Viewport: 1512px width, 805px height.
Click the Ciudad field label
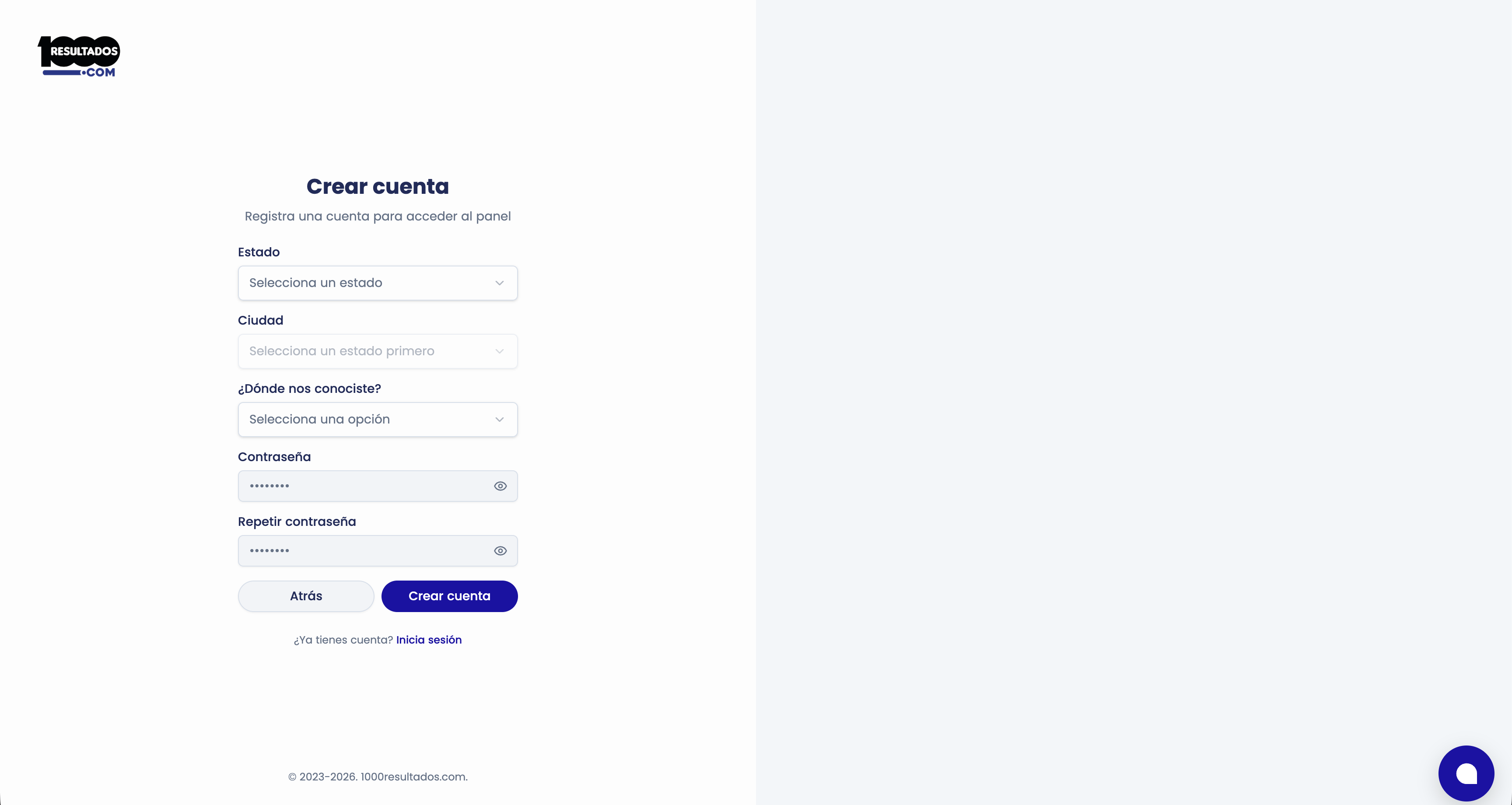pos(260,320)
